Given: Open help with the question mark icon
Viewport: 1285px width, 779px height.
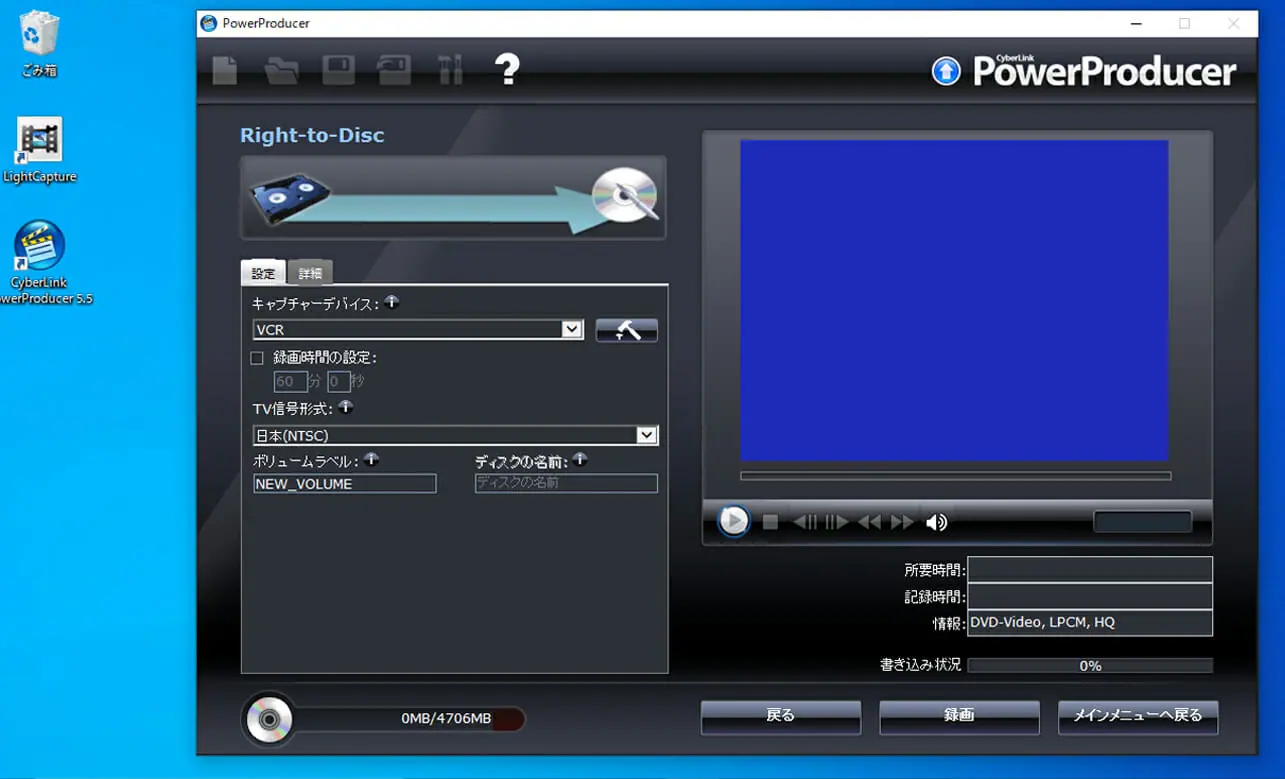Looking at the screenshot, I should pyautogui.click(x=508, y=70).
